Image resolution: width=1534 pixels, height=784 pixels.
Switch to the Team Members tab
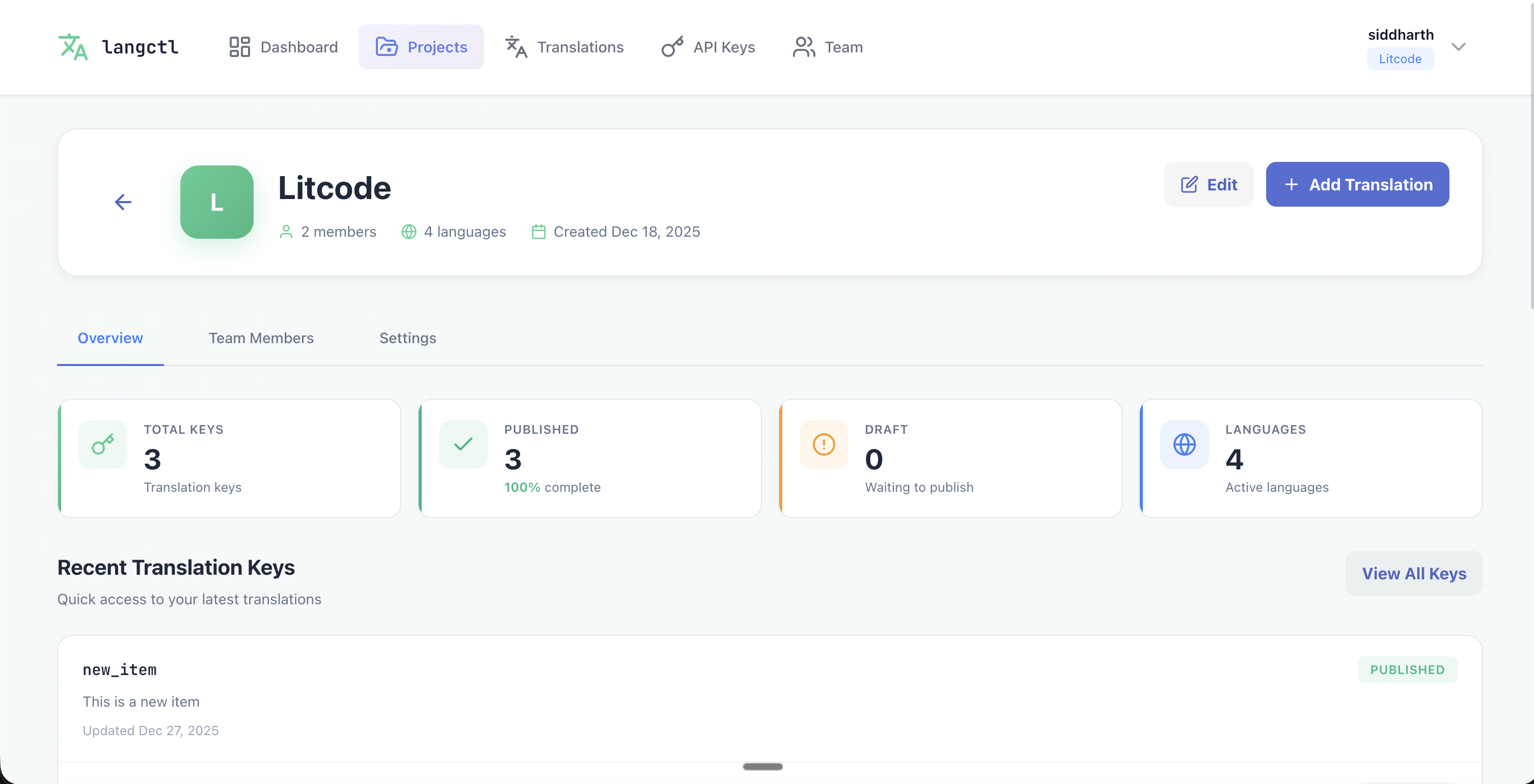pos(261,338)
